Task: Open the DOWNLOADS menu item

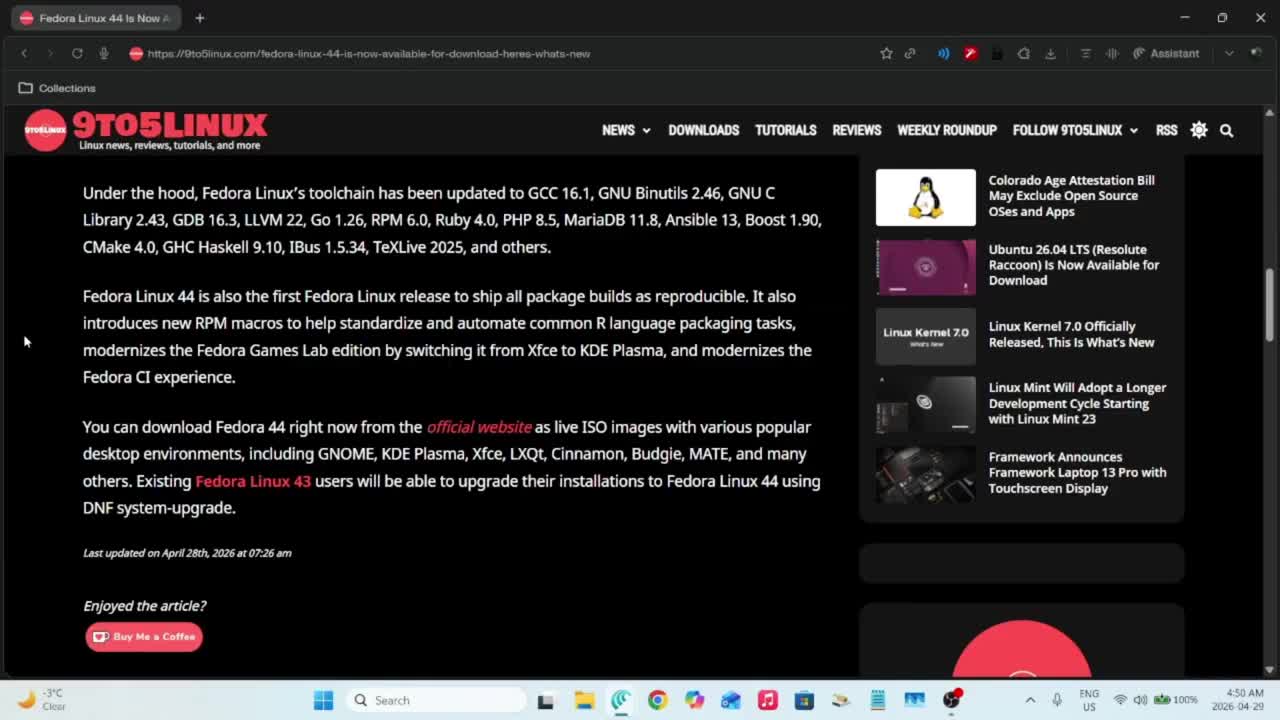Action: point(703,130)
